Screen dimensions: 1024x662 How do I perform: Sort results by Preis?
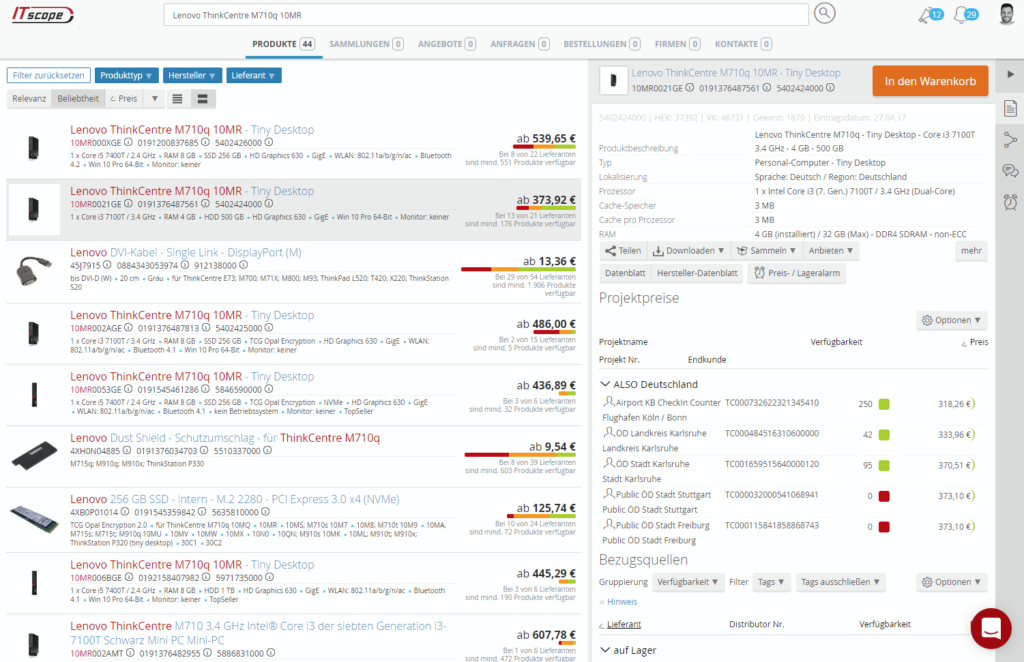[x=124, y=99]
